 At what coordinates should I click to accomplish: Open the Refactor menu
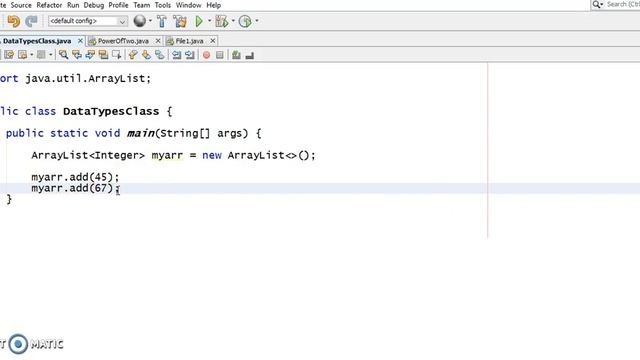[x=49, y=5]
